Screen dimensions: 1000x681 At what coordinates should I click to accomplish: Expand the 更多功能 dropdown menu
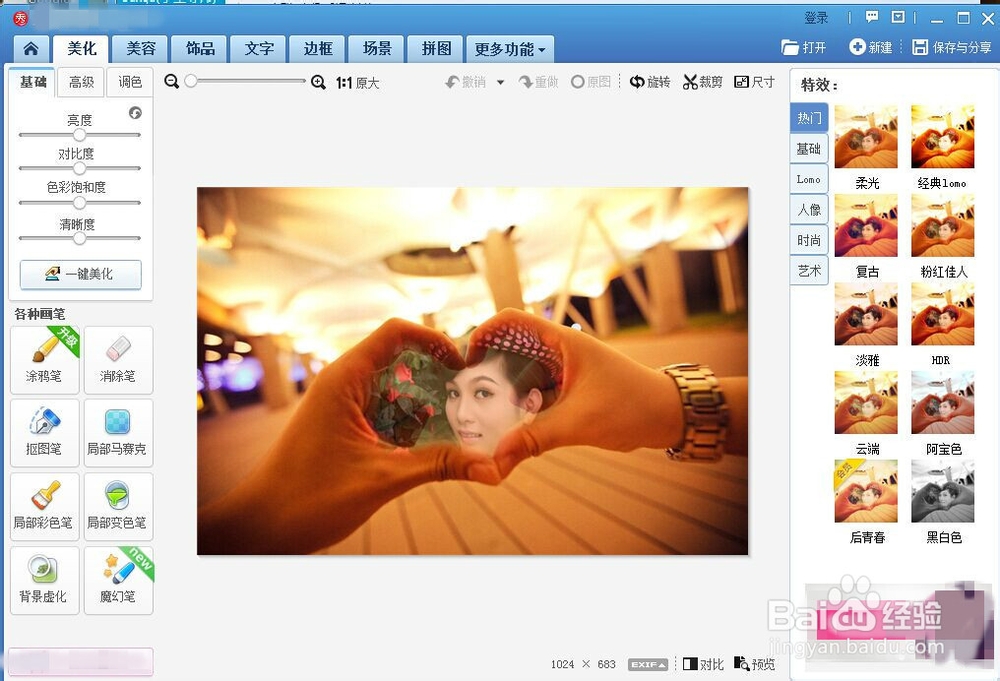coord(510,48)
